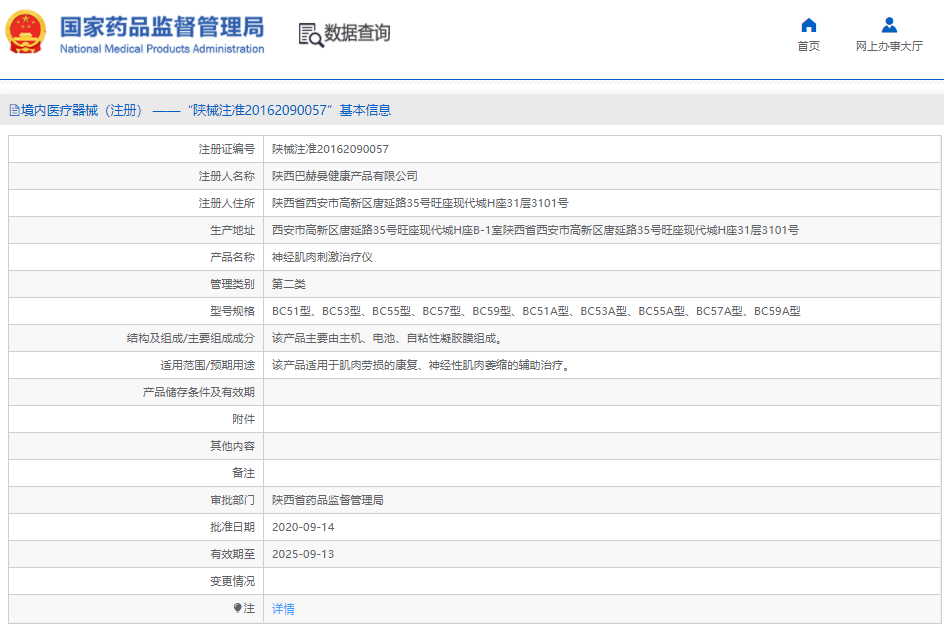Image resolution: width=944 pixels, height=625 pixels.
Task: Click the 结构及组成/主要组成成分 label
Action: pos(190,338)
